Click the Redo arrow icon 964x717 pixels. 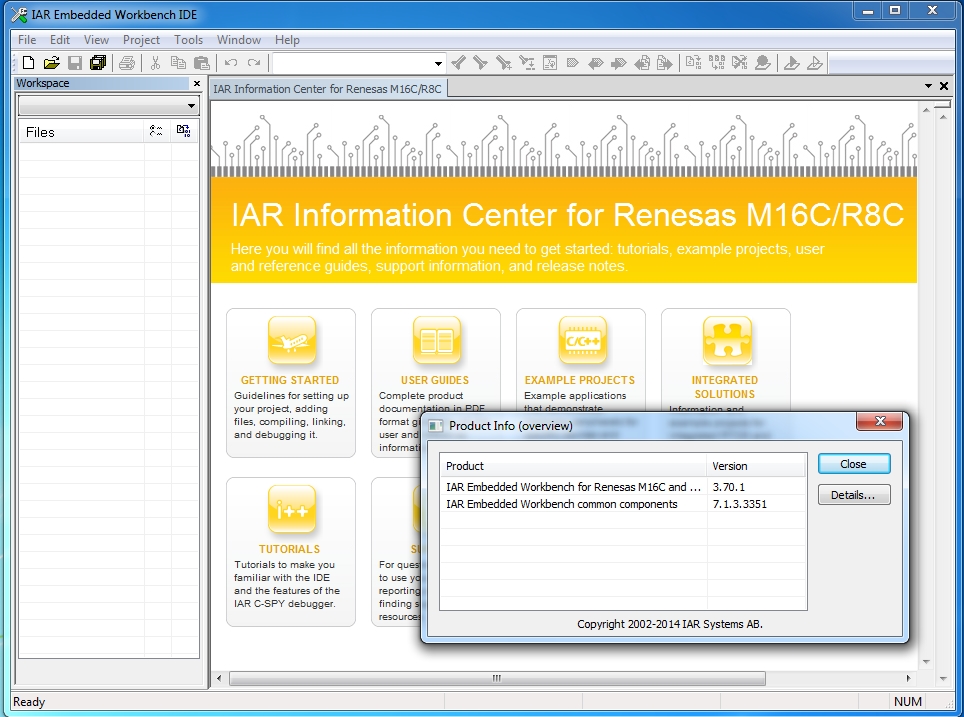254,63
